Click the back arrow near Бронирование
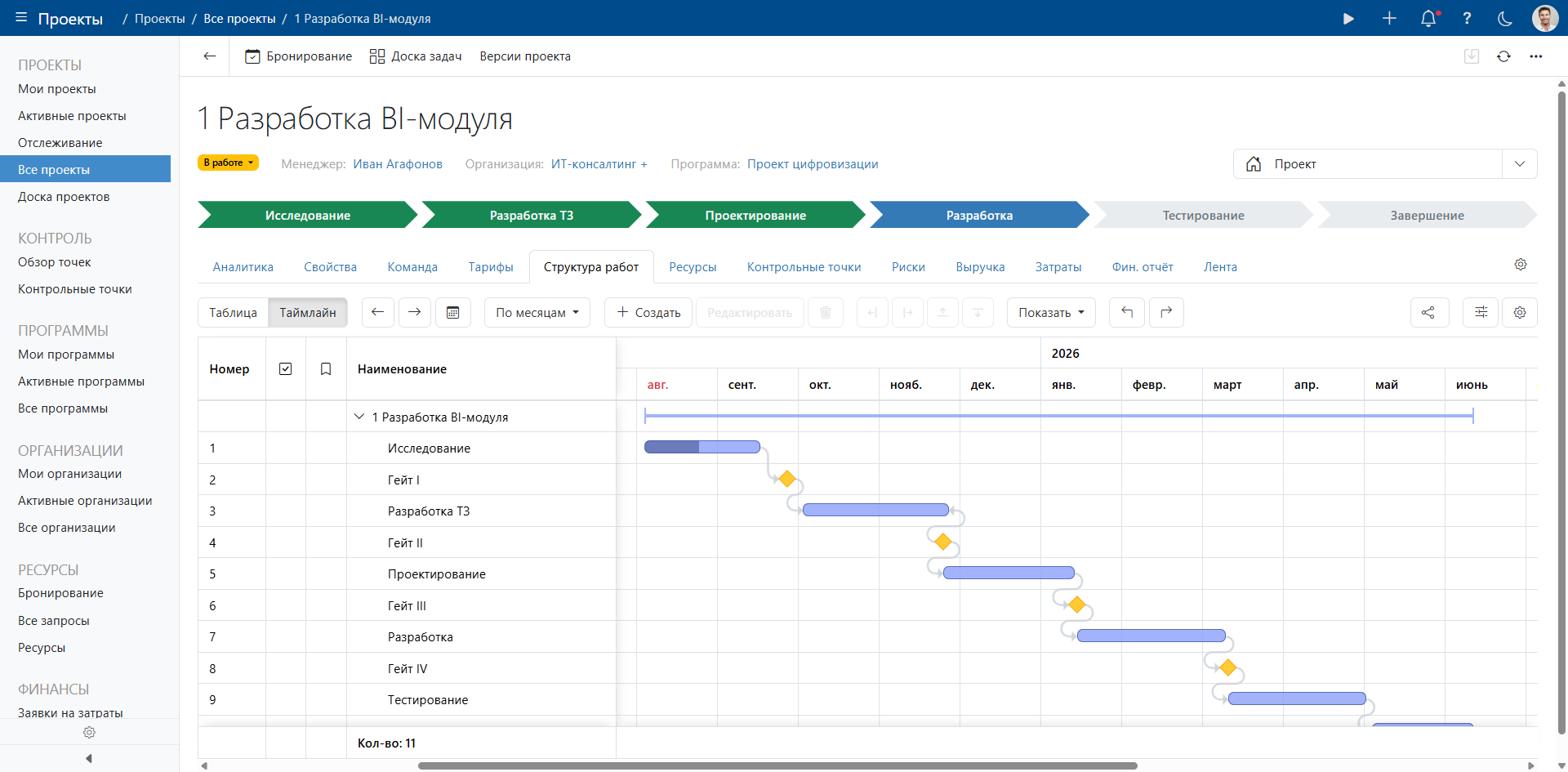 point(210,56)
